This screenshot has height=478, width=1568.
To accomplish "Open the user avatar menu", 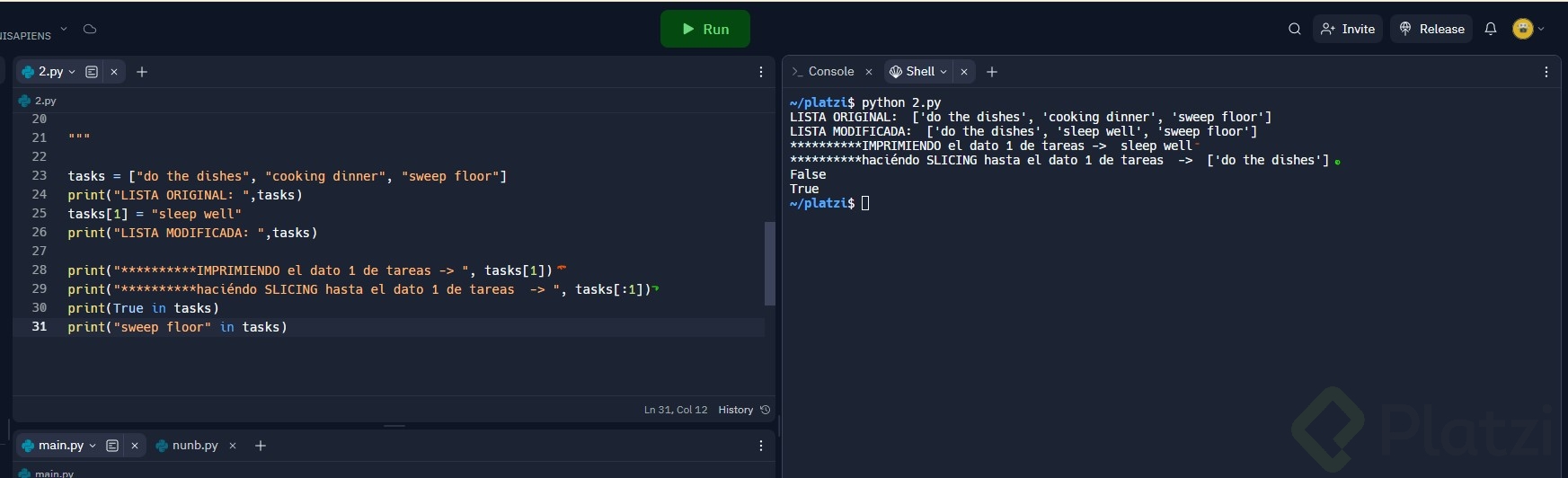I will point(1528,29).
